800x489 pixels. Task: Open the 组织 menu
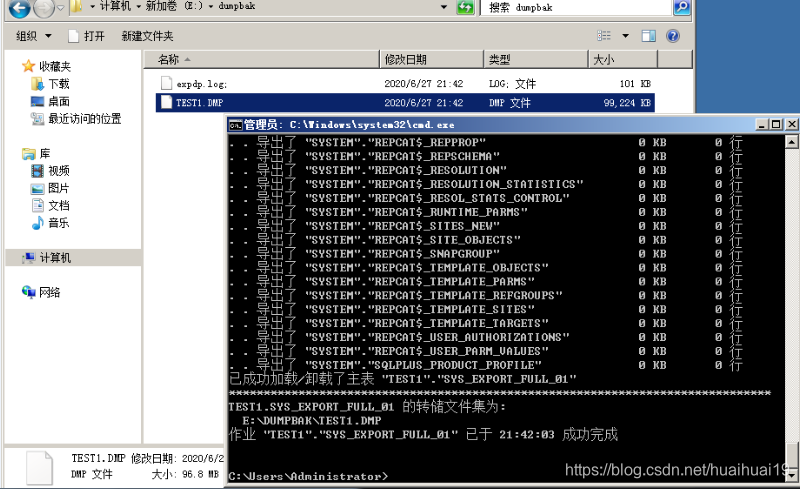[x=34, y=36]
